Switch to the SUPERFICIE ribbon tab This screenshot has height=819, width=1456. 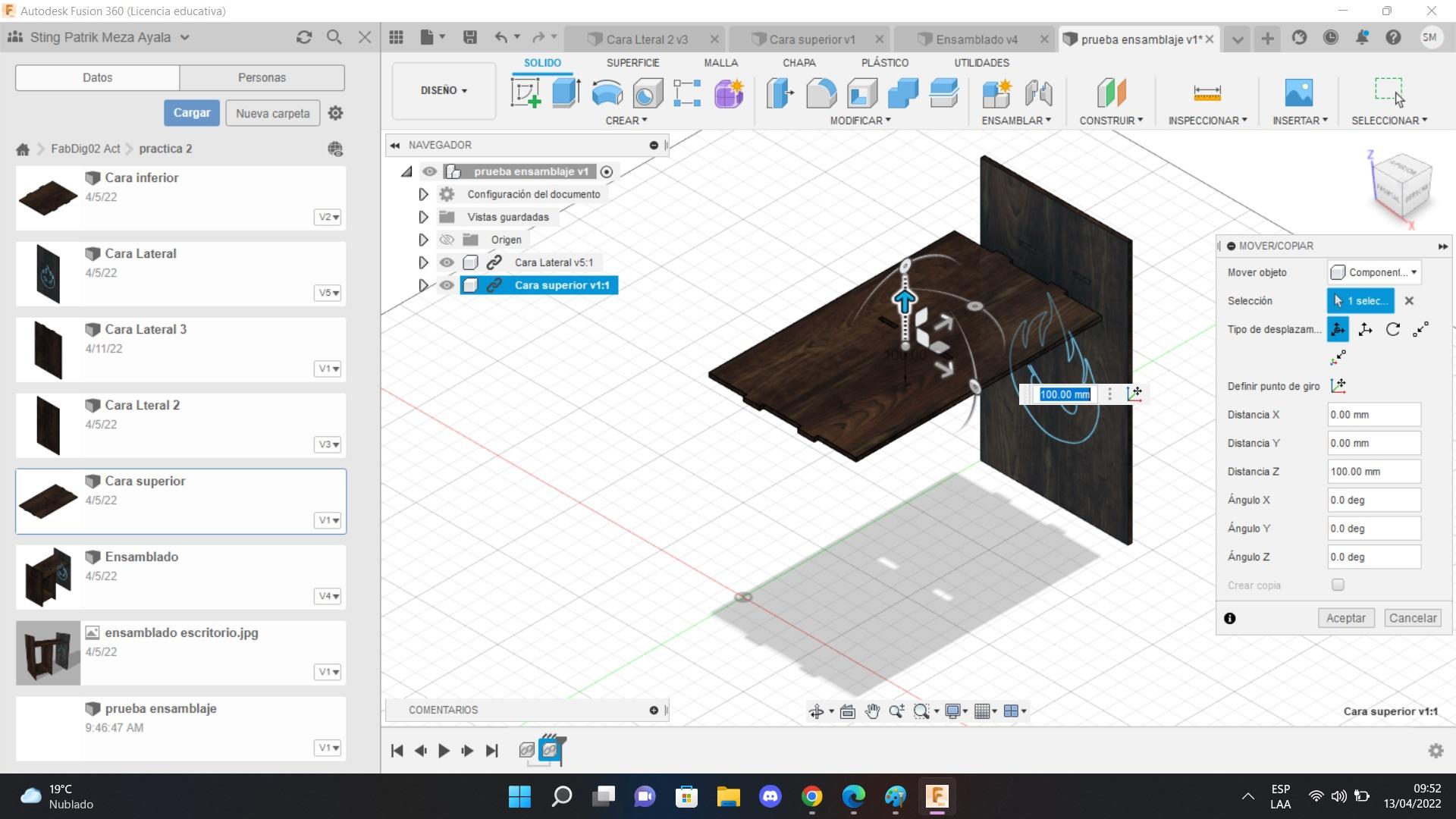(x=632, y=63)
